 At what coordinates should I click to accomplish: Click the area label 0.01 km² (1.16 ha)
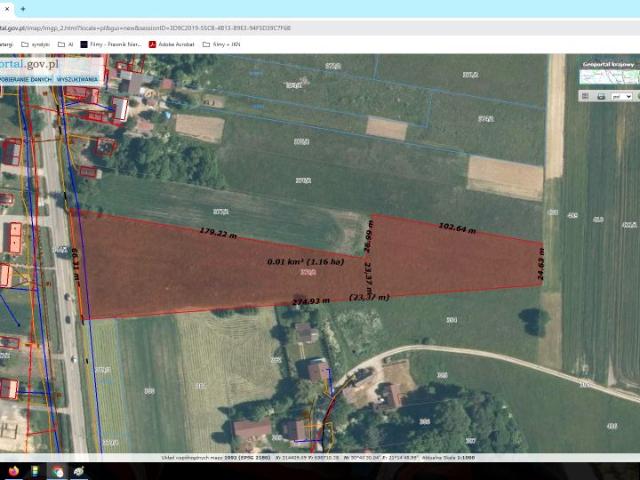tap(306, 262)
